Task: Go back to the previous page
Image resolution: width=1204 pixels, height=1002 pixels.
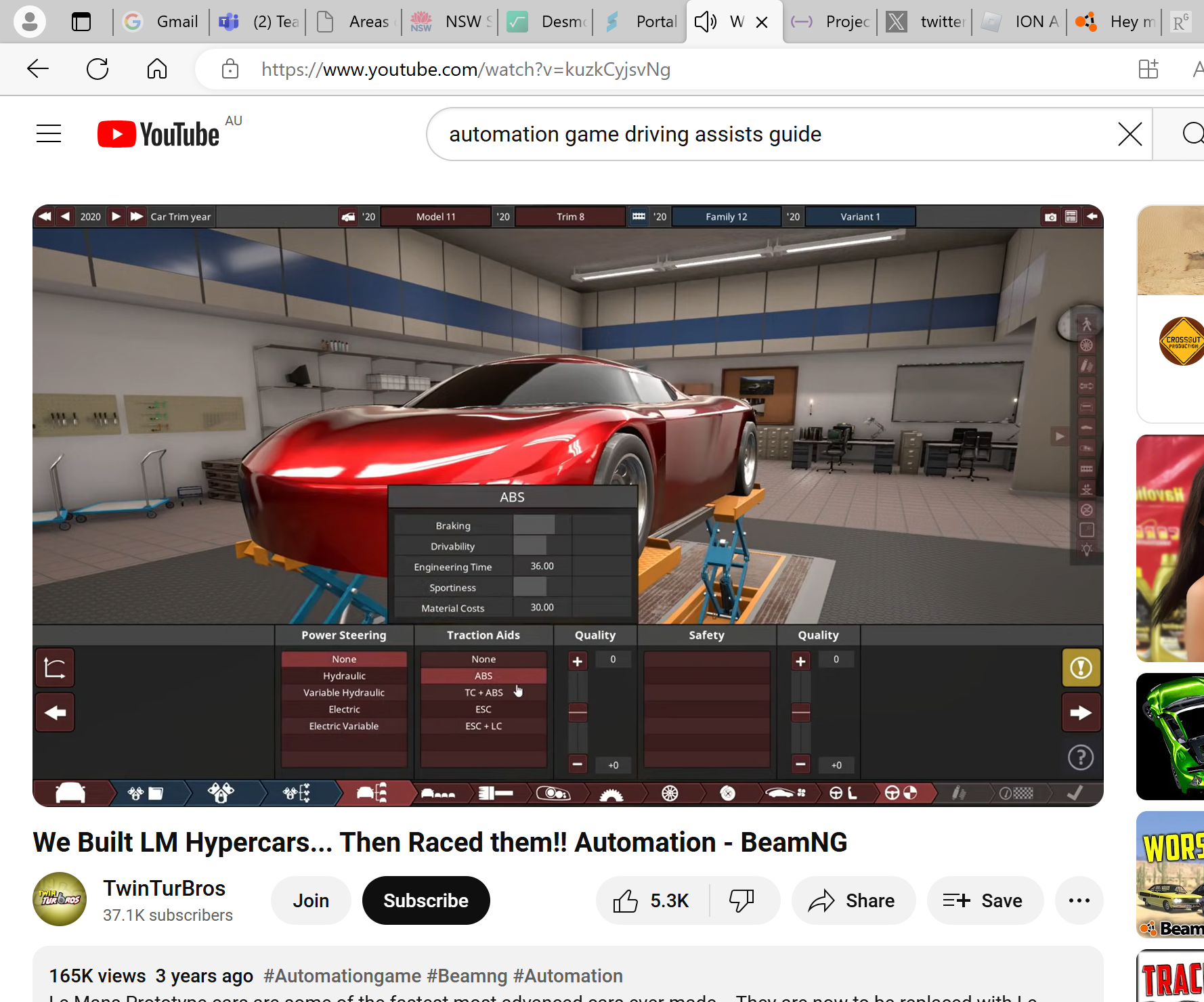Action: pos(38,69)
